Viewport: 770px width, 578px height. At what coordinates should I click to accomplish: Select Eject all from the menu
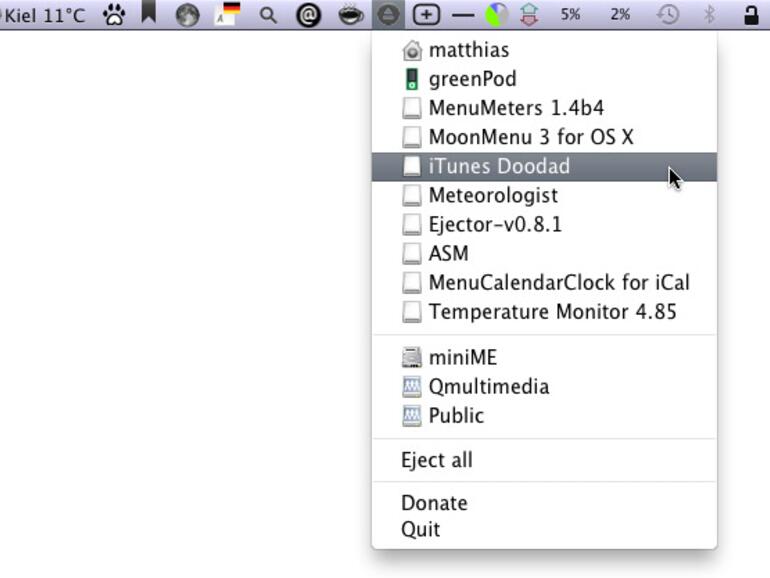click(437, 460)
